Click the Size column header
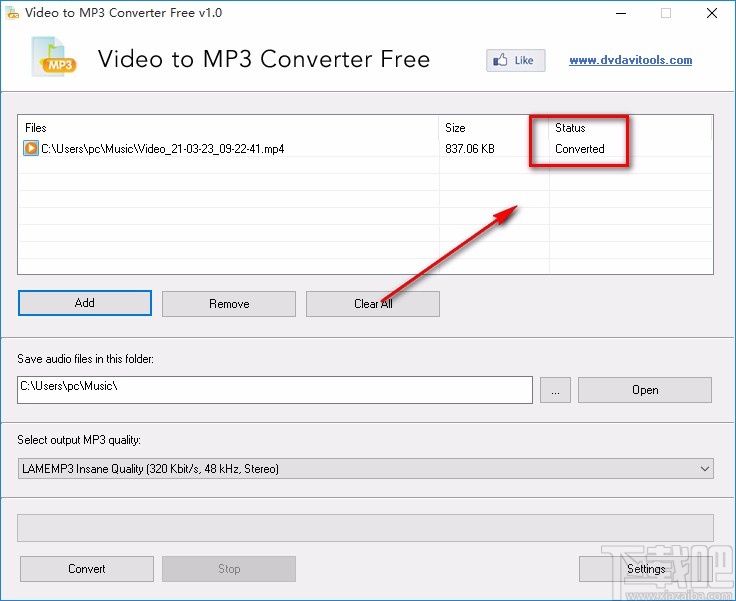Image resolution: width=736 pixels, height=601 pixels. click(494, 128)
